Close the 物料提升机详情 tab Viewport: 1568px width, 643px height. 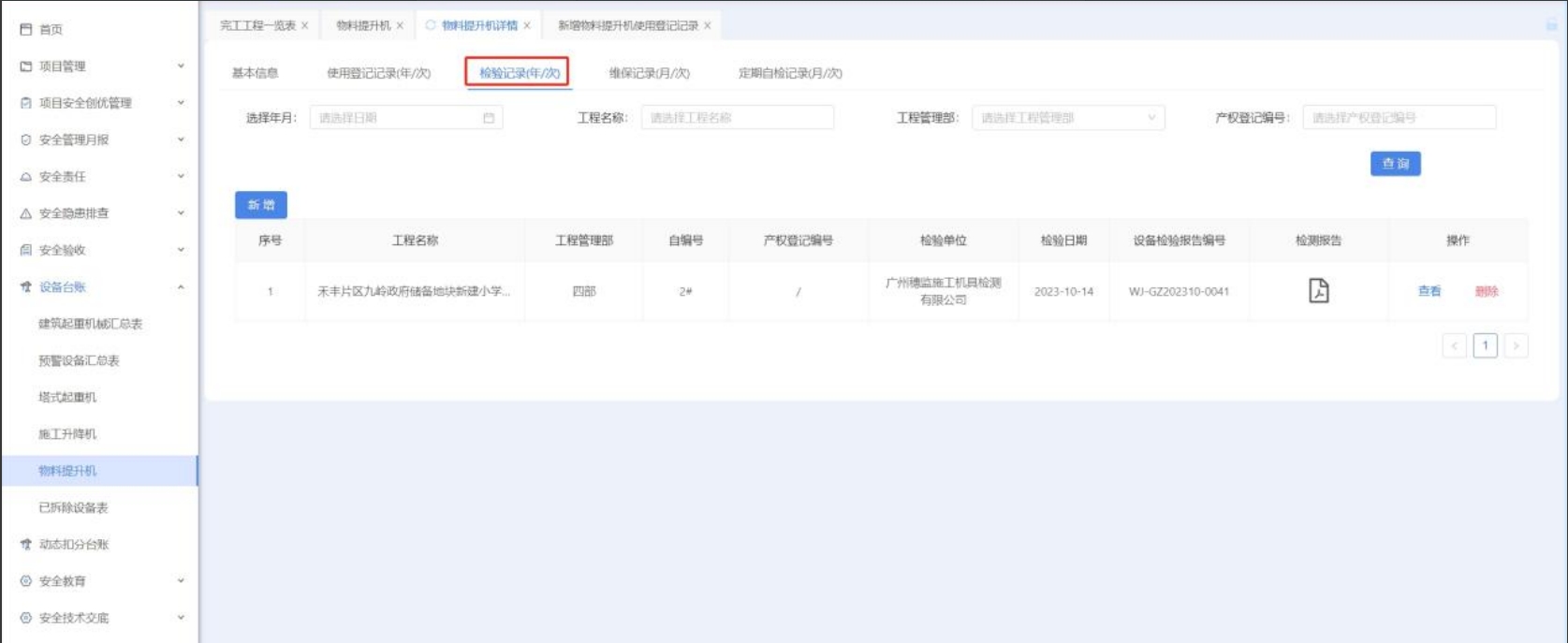click(x=527, y=26)
